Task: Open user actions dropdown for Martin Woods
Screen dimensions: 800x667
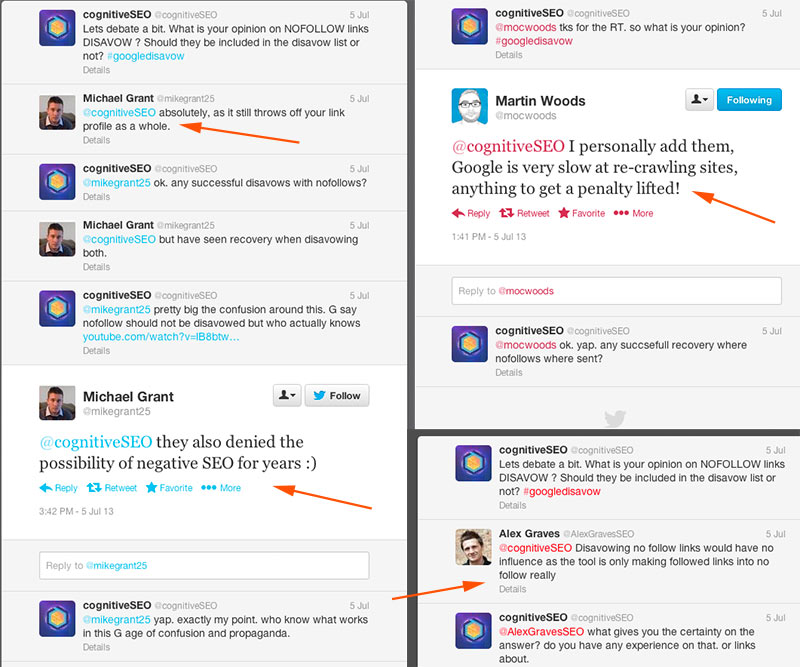Action: [699, 100]
